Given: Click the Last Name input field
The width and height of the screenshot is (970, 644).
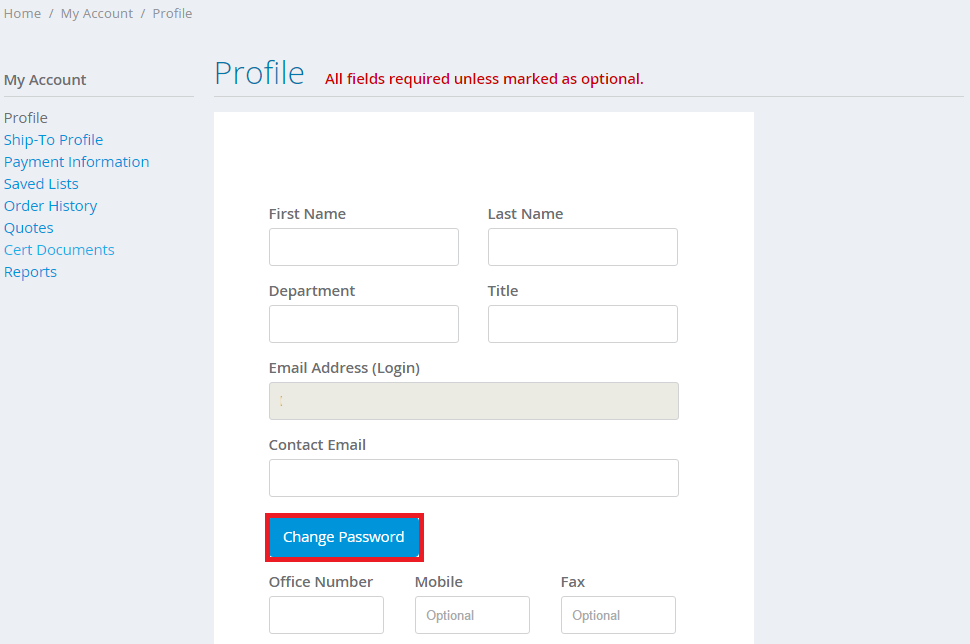Looking at the screenshot, I should (x=582, y=247).
